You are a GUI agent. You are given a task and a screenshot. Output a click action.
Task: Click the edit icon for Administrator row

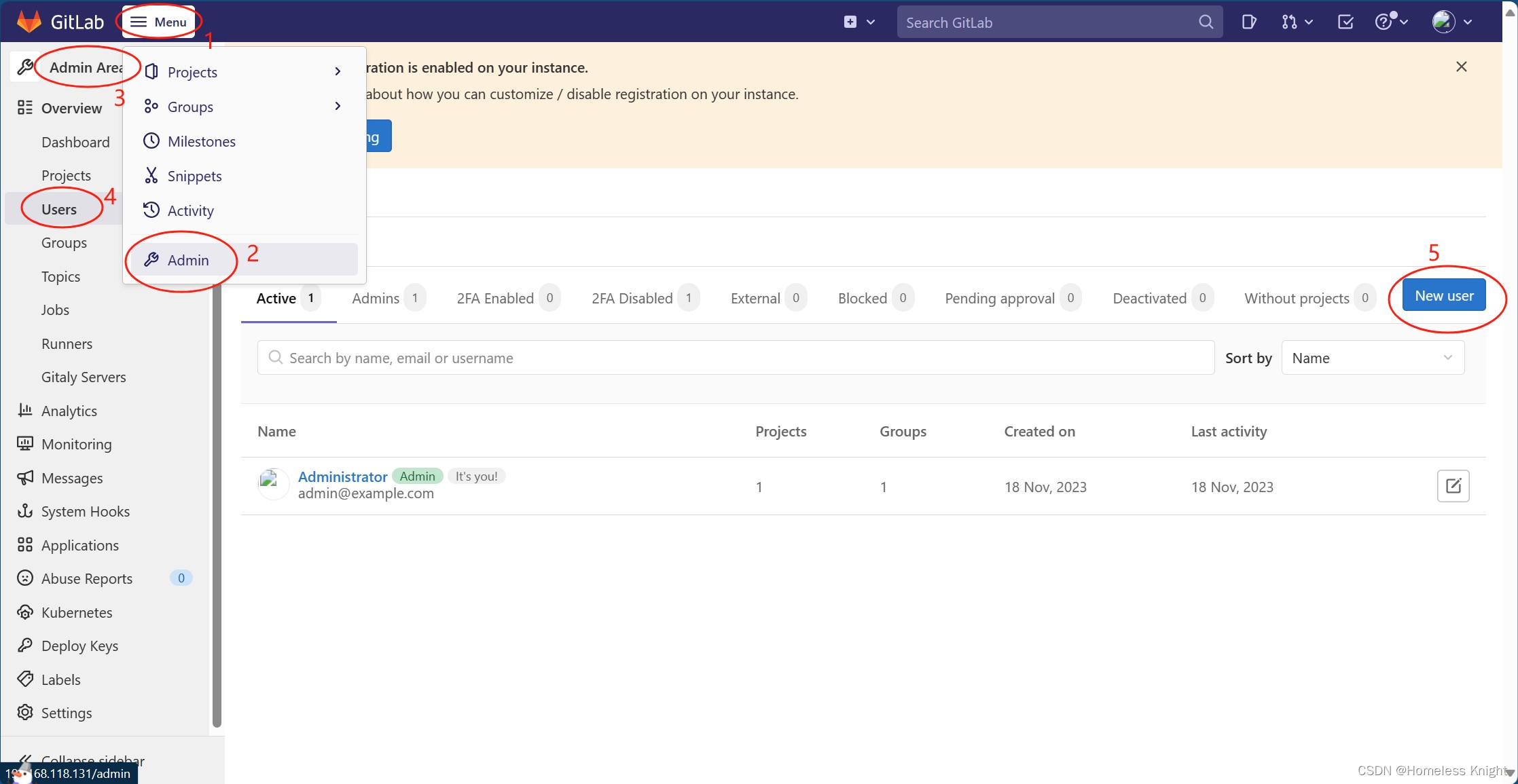[1453, 486]
